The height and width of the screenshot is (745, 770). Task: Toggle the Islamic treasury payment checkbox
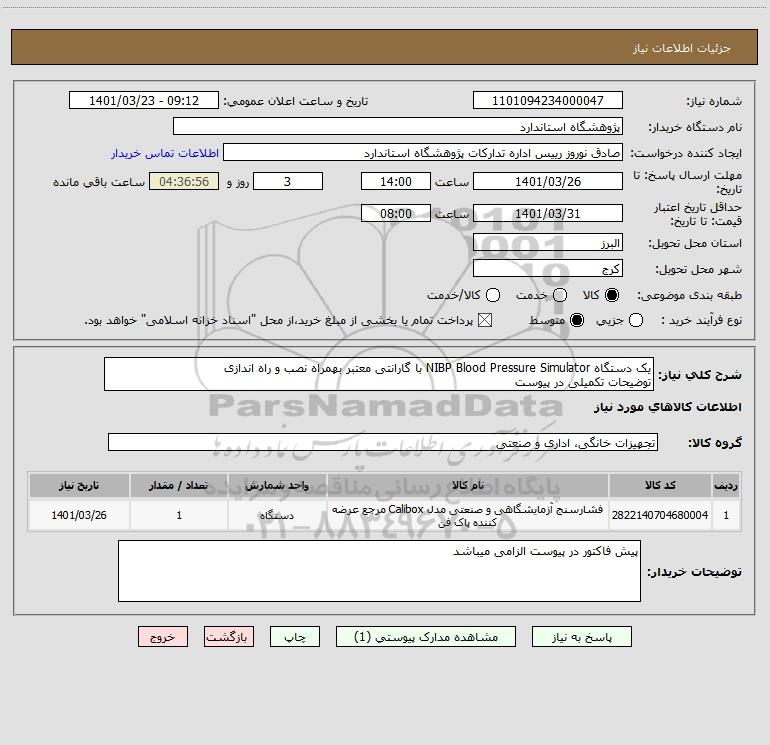485,320
